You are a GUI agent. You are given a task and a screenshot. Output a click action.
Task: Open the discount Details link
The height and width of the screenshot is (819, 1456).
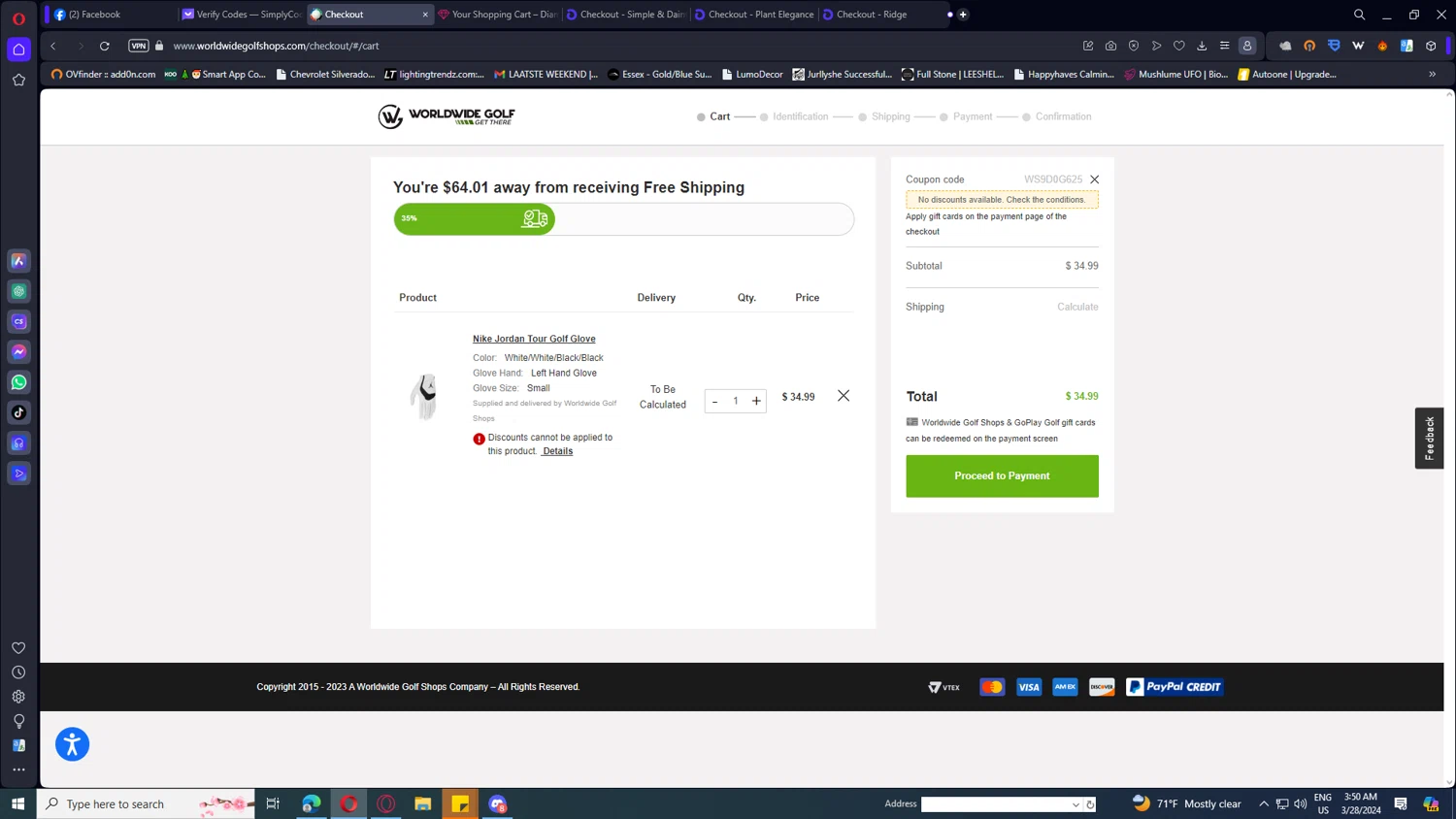pyautogui.click(x=557, y=451)
